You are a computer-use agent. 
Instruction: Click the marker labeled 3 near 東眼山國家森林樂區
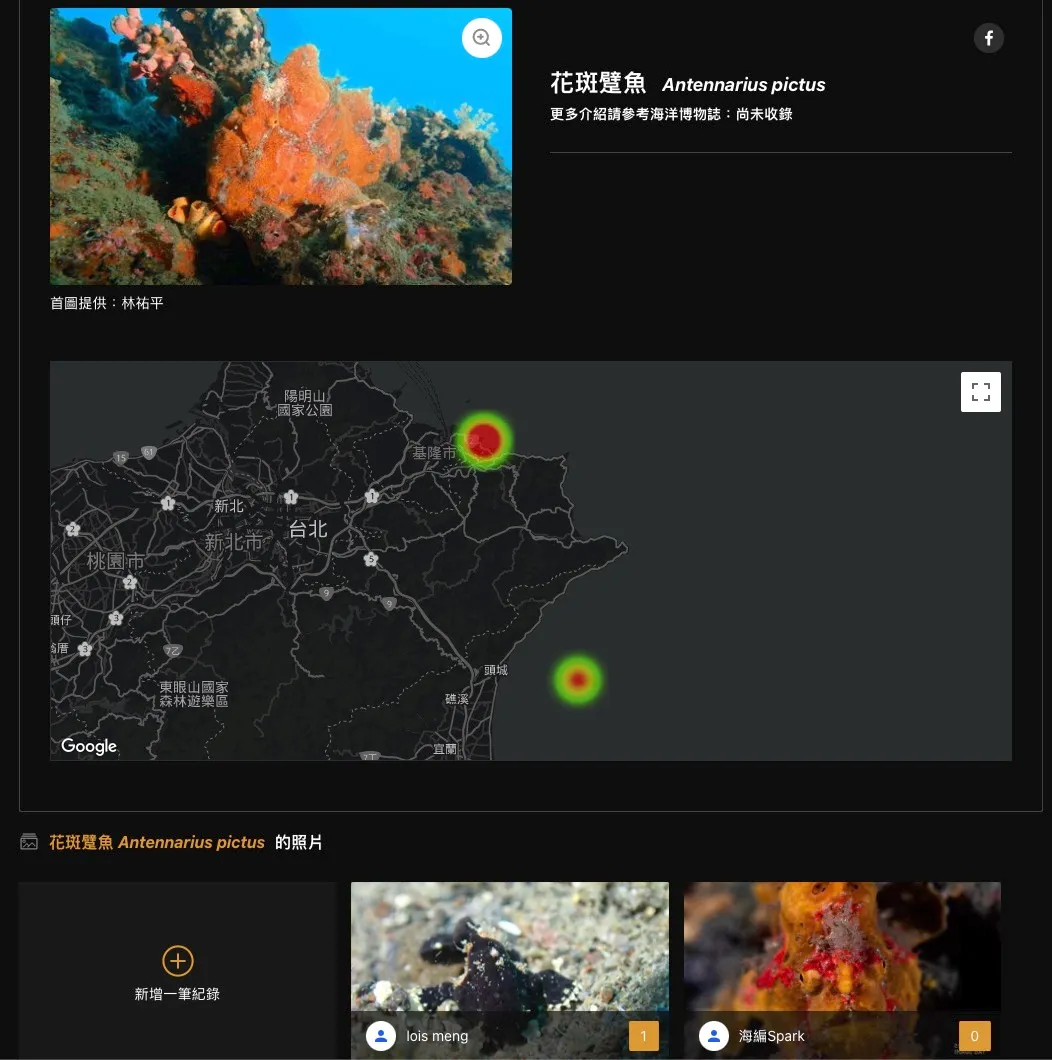coord(115,619)
